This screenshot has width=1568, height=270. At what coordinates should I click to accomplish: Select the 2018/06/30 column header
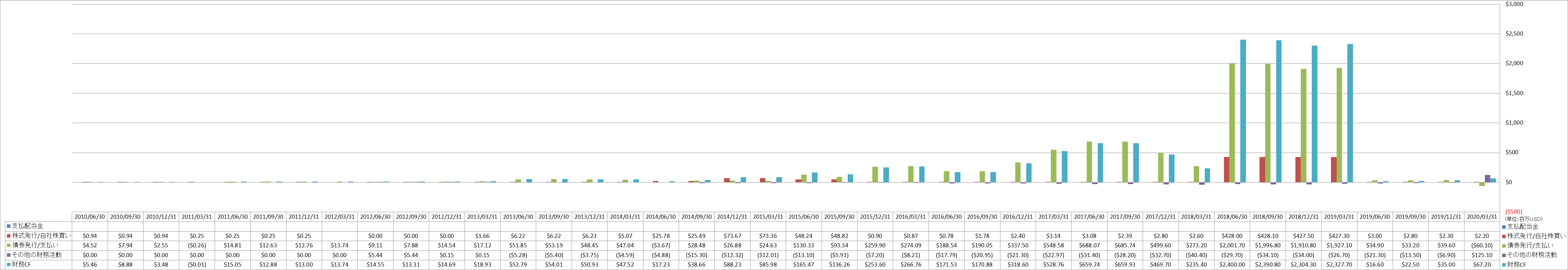click(x=1233, y=217)
